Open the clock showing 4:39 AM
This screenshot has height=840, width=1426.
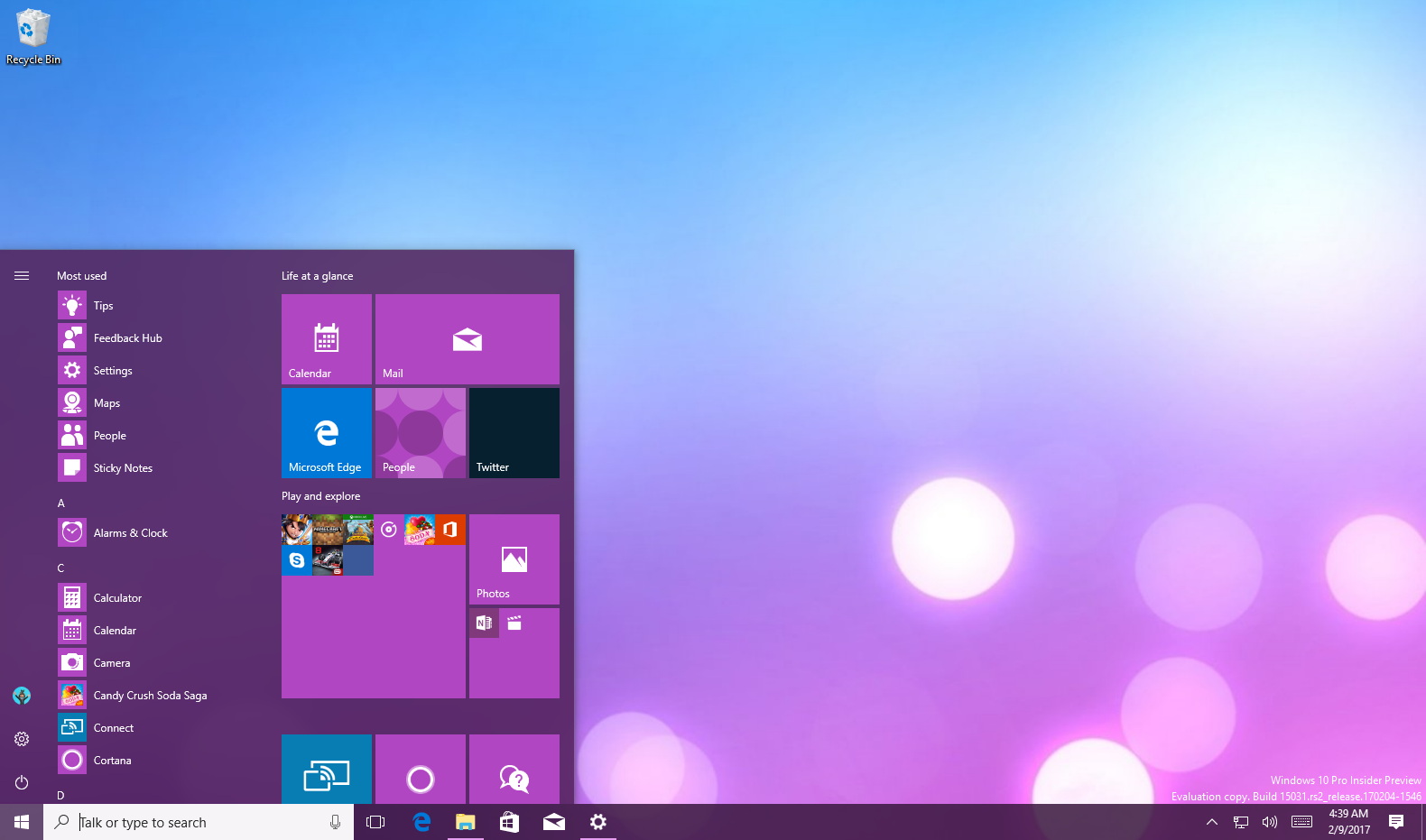click(1348, 822)
